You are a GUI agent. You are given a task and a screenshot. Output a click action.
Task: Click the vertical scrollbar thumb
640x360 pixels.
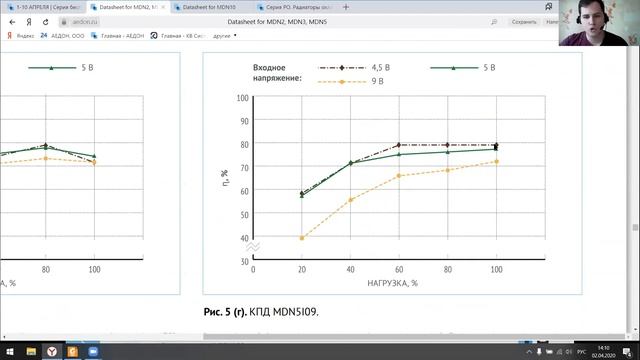click(635, 227)
